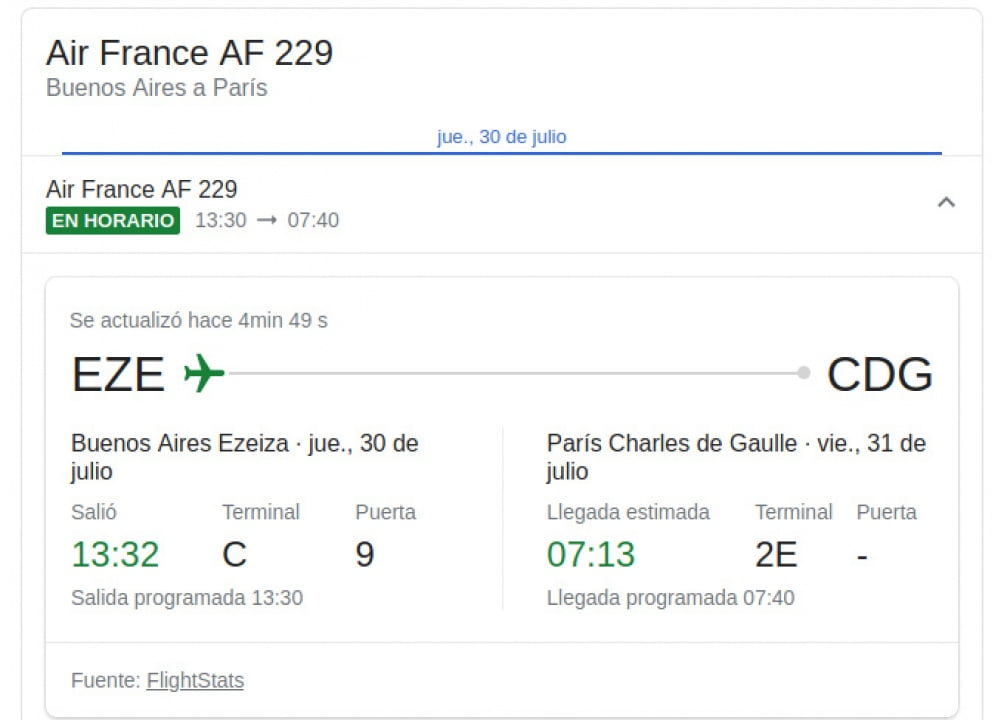
Task: Click the 13:30 → 07:40 schedule summary
Action: (267, 220)
